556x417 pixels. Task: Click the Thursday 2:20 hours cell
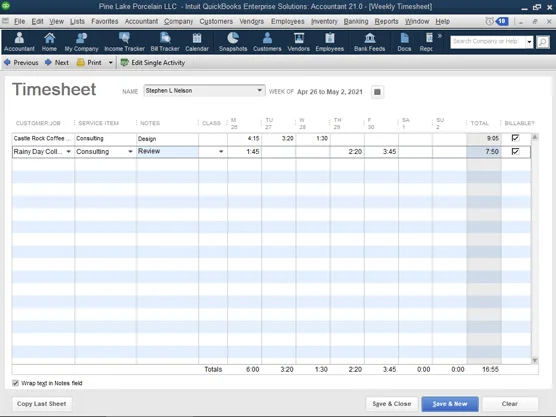pyautogui.click(x=347, y=152)
